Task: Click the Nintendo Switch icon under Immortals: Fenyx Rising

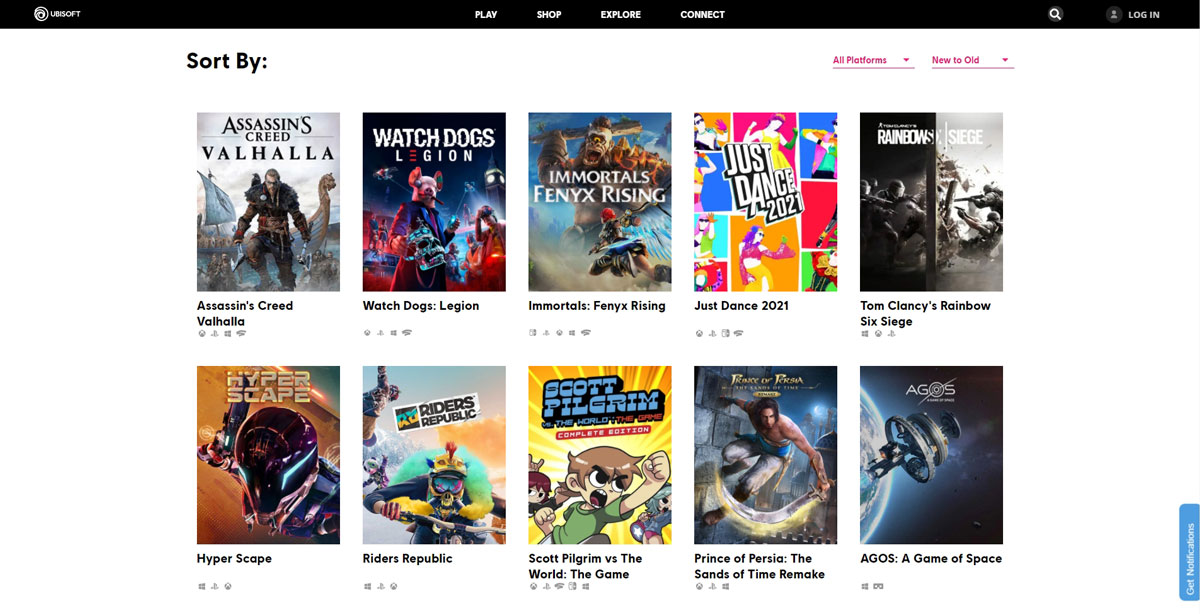Action: (x=533, y=333)
